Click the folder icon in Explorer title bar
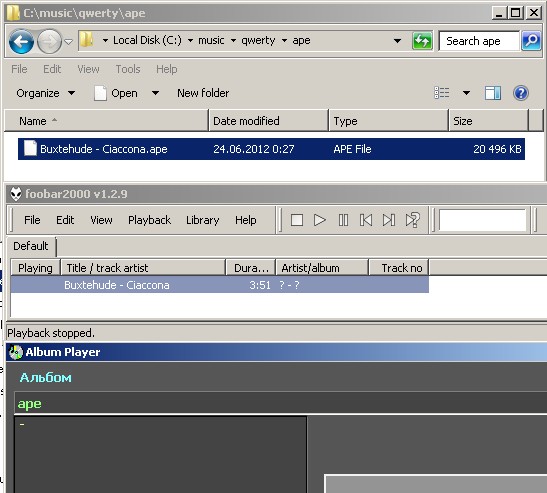 (x=13, y=13)
